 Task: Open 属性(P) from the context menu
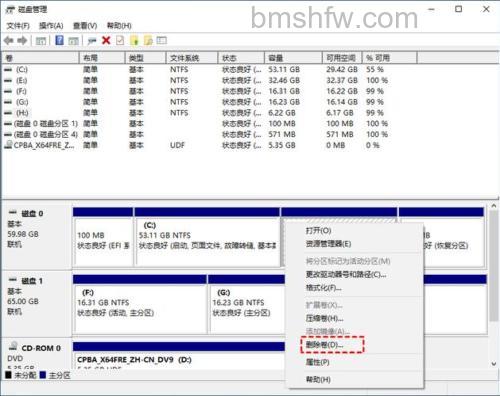tap(317, 362)
